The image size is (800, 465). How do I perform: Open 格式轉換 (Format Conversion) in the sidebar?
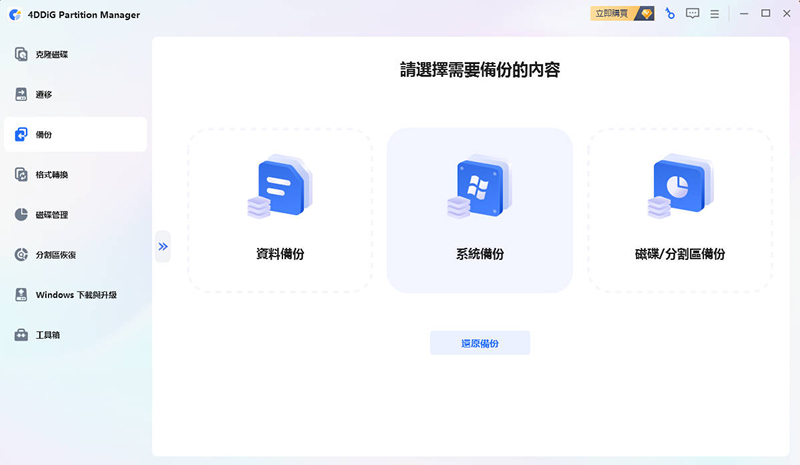[x=52, y=174]
